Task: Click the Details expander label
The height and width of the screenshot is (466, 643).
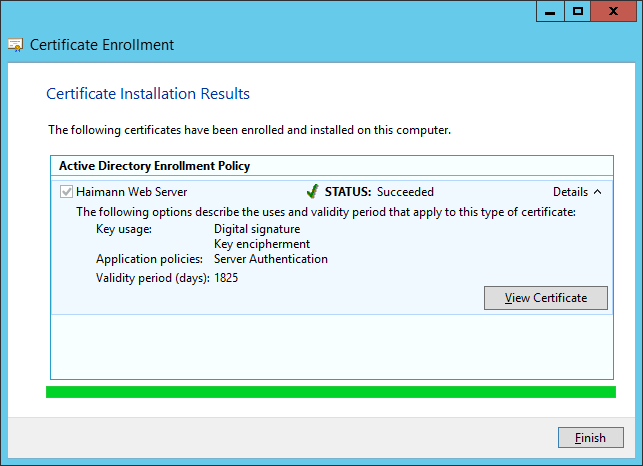Action: click(570, 192)
